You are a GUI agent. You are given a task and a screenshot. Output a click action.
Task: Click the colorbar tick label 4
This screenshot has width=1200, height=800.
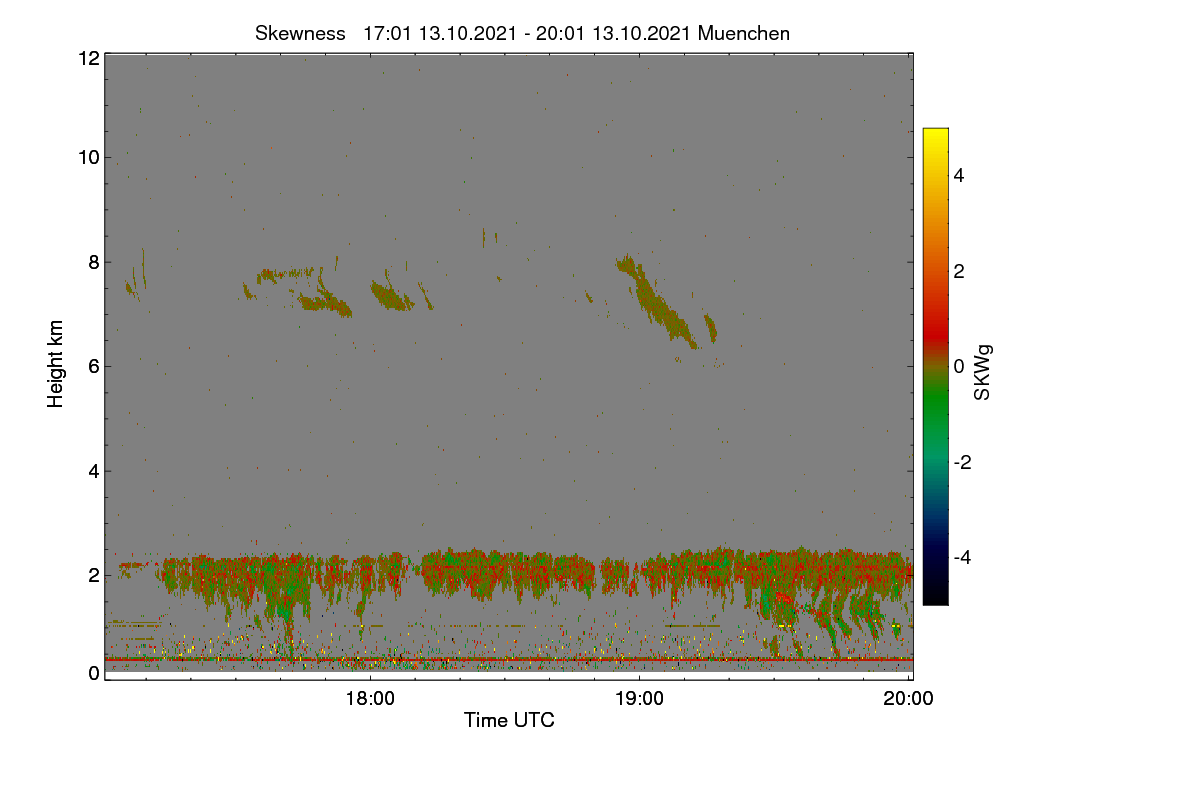(959, 175)
